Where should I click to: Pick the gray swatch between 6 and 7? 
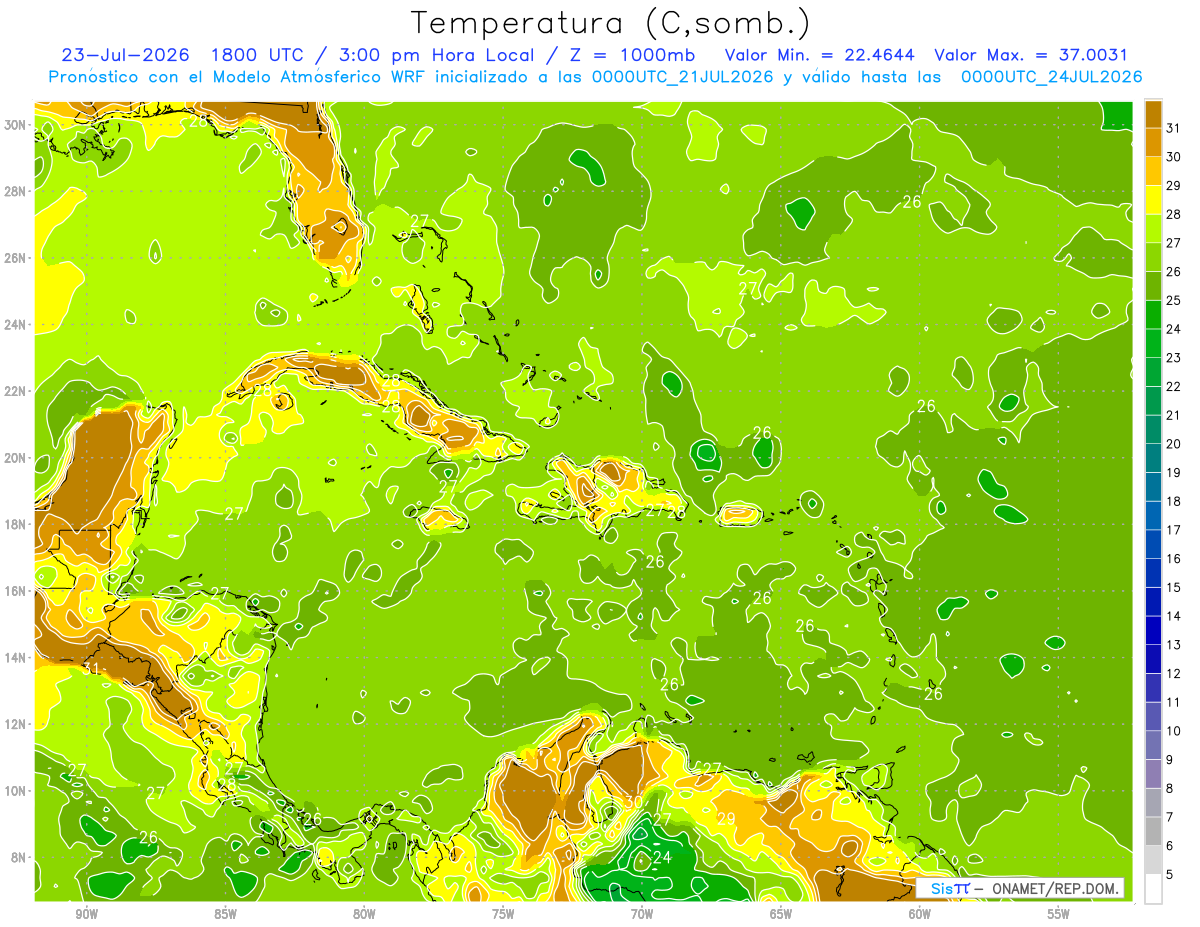[1153, 831]
